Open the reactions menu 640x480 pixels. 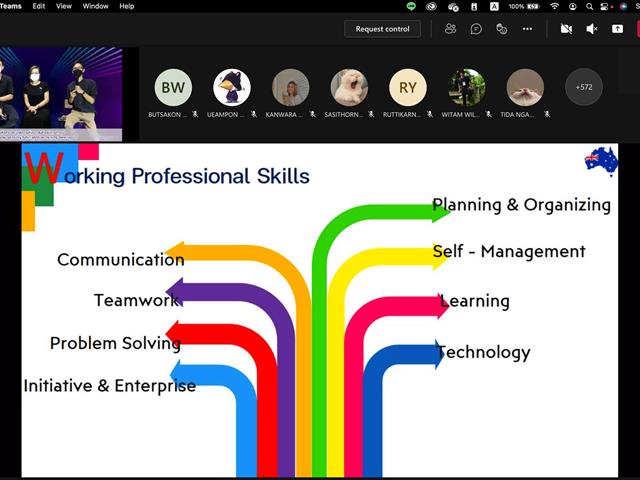(502, 29)
